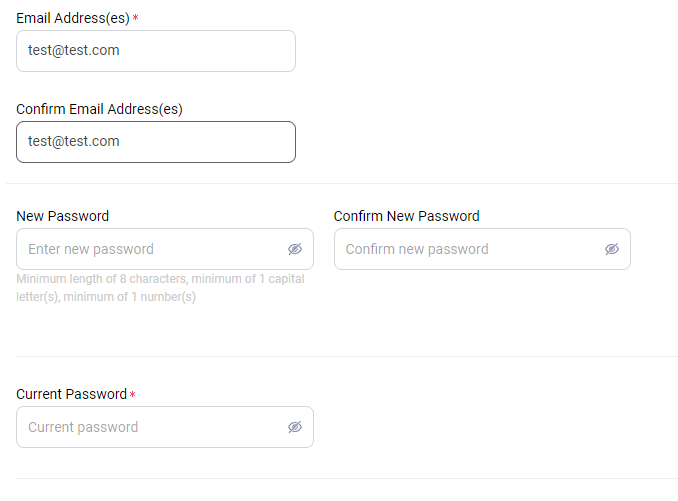
Task: Select the Enter new password field
Action: (165, 249)
